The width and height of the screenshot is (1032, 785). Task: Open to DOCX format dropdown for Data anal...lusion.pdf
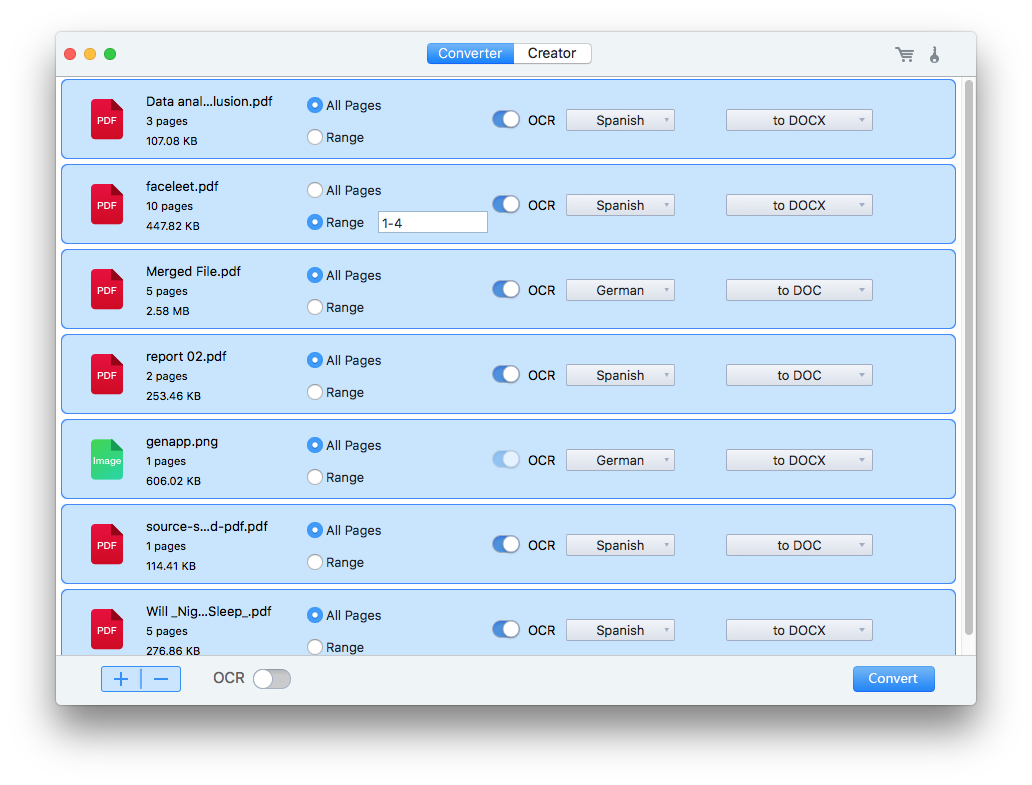point(799,120)
